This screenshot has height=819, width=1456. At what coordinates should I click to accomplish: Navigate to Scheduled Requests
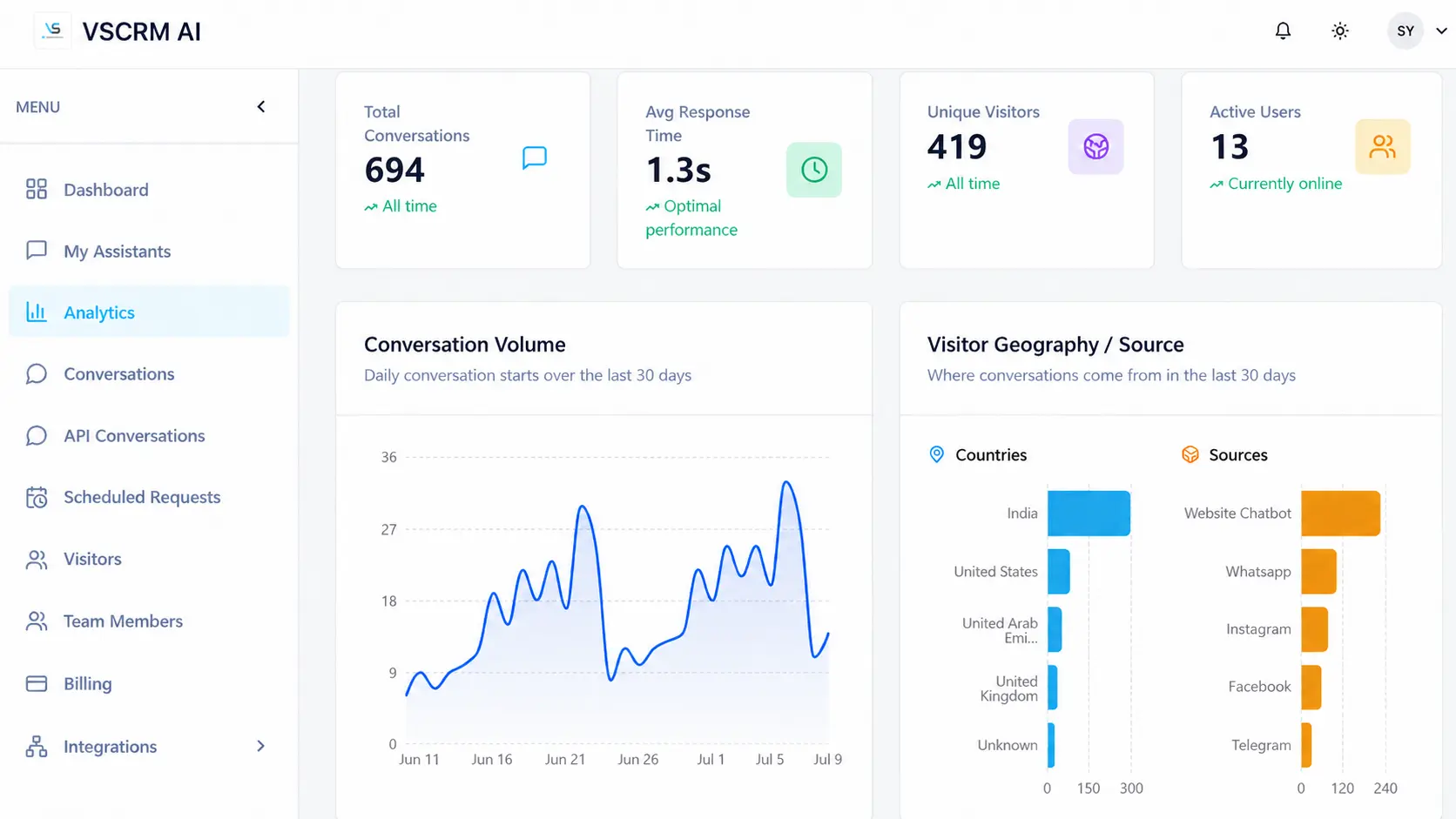(149, 497)
